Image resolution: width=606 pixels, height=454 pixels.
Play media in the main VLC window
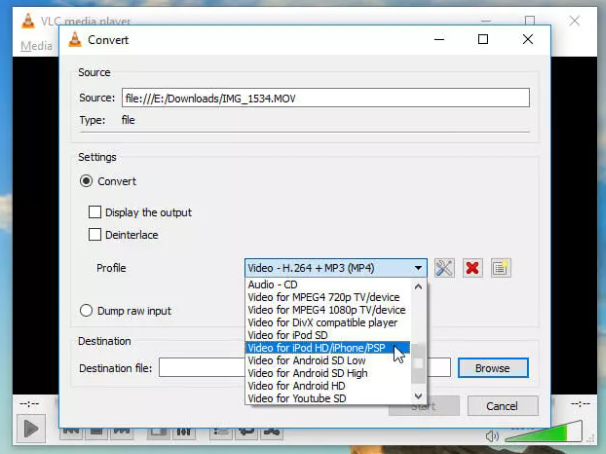click(31, 428)
